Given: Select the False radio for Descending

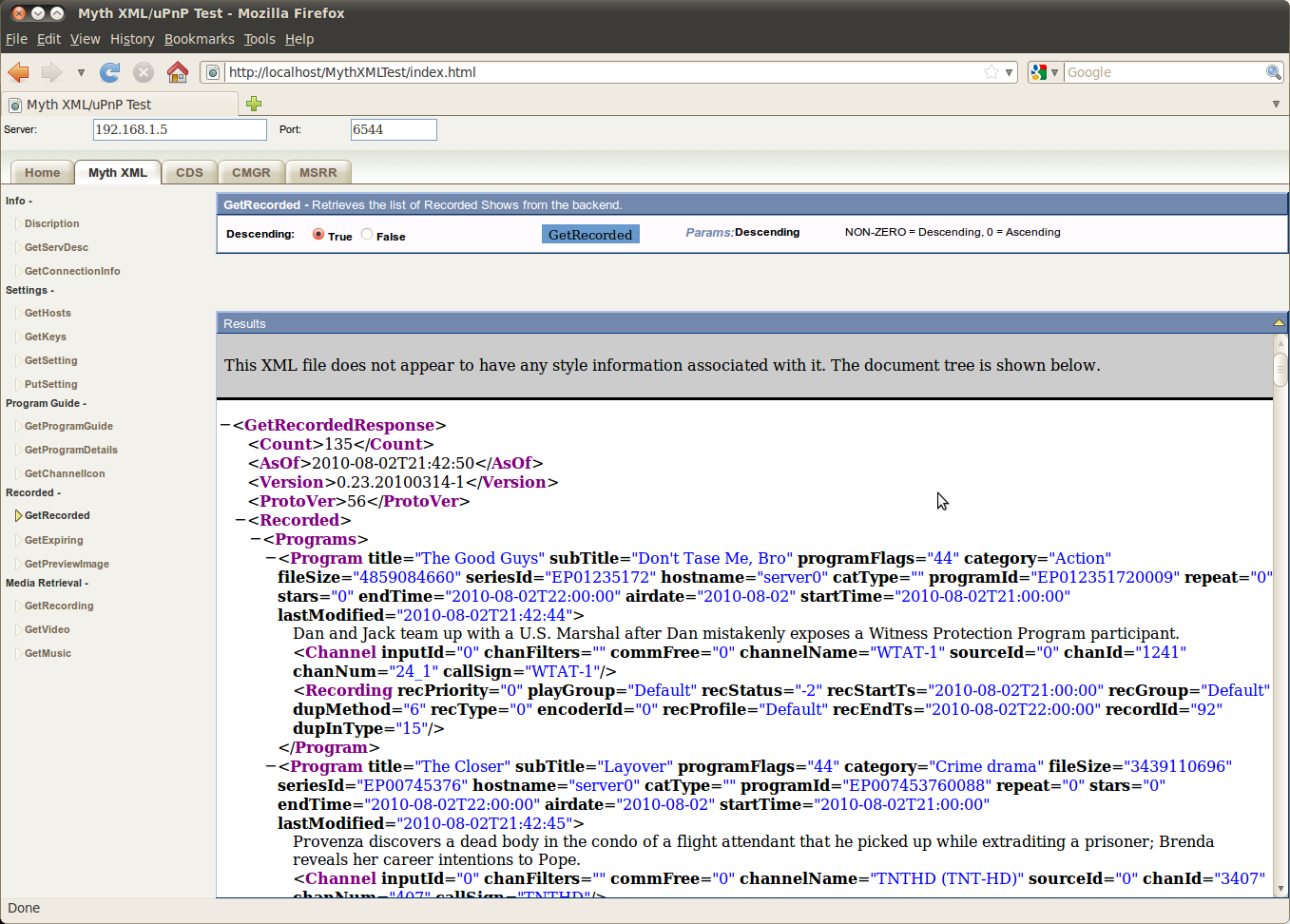Looking at the screenshot, I should pyautogui.click(x=367, y=234).
